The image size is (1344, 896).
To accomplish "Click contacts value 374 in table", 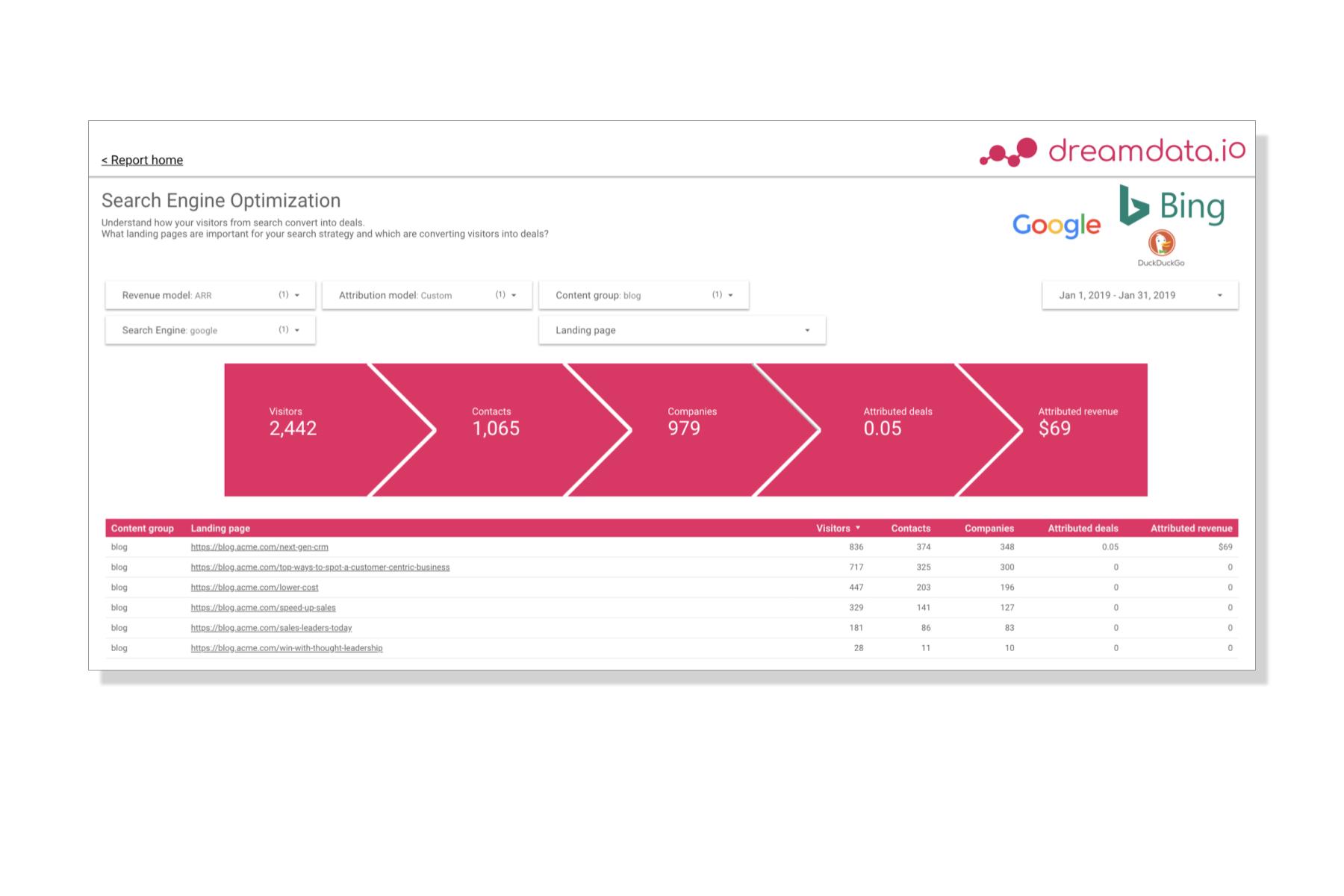I will coord(924,547).
